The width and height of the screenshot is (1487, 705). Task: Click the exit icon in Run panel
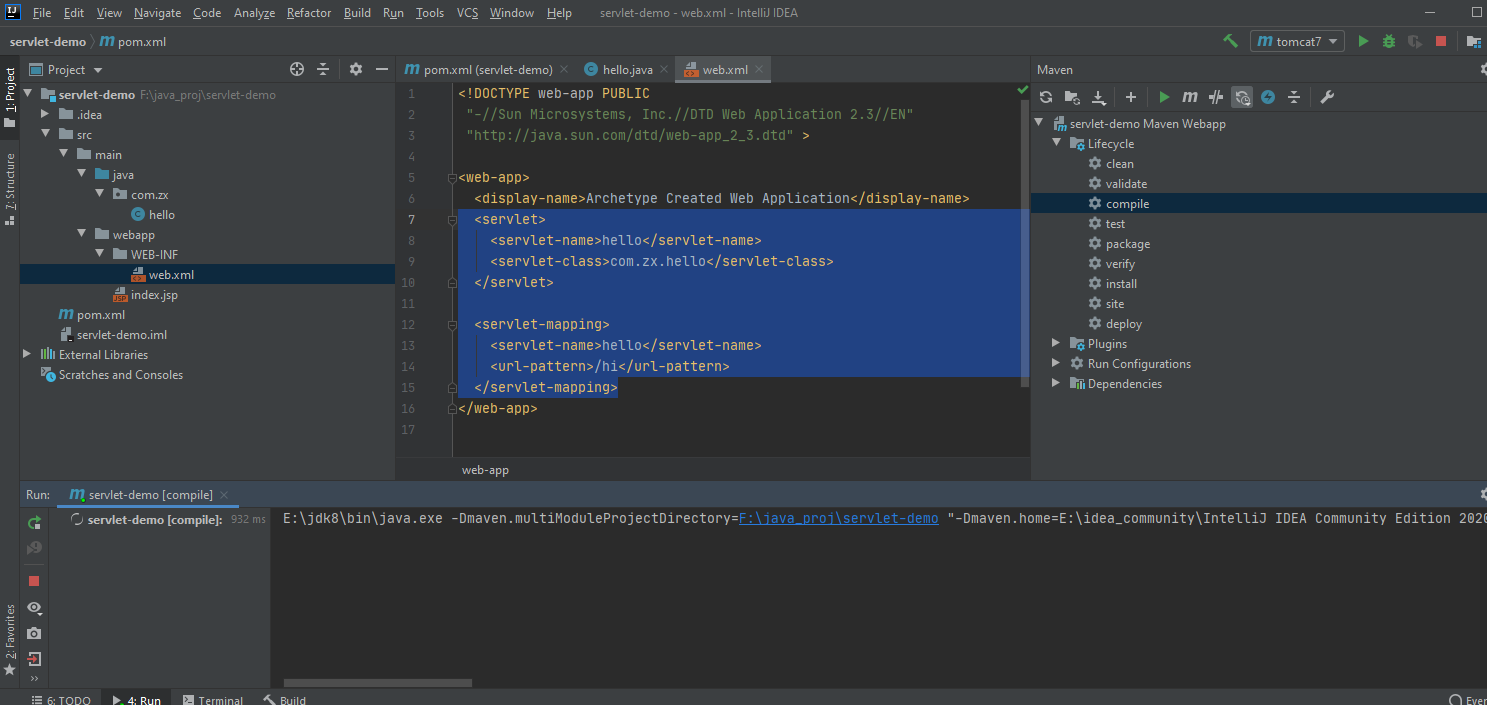click(34, 659)
